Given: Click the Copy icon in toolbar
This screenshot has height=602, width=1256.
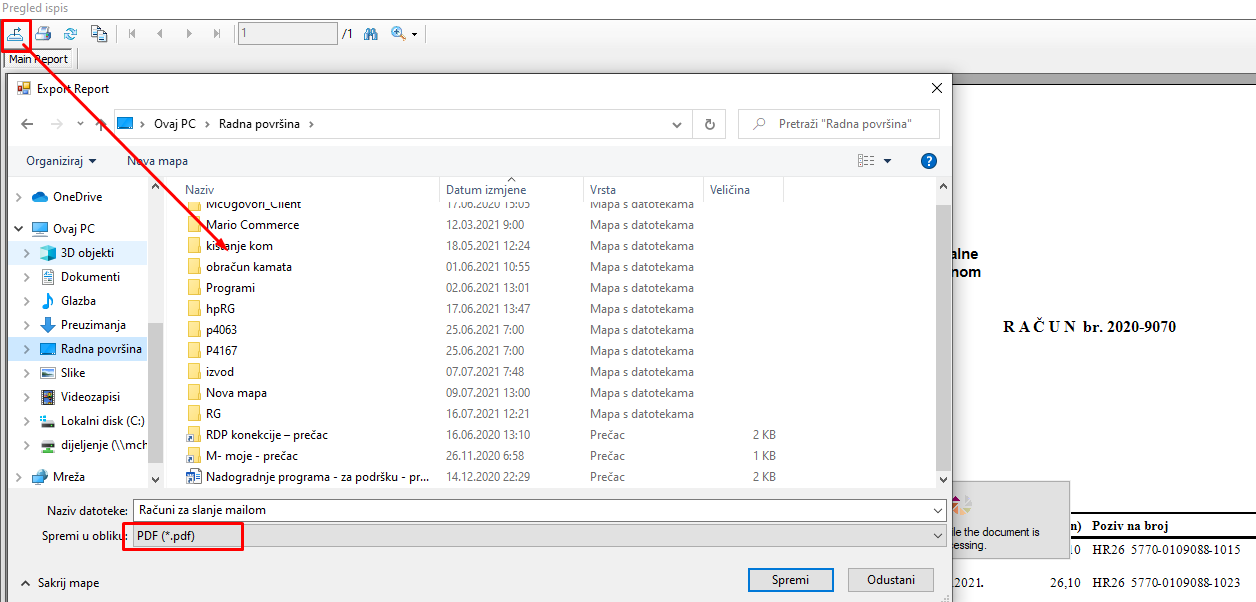Looking at the screenshot, I should (99, 34).
